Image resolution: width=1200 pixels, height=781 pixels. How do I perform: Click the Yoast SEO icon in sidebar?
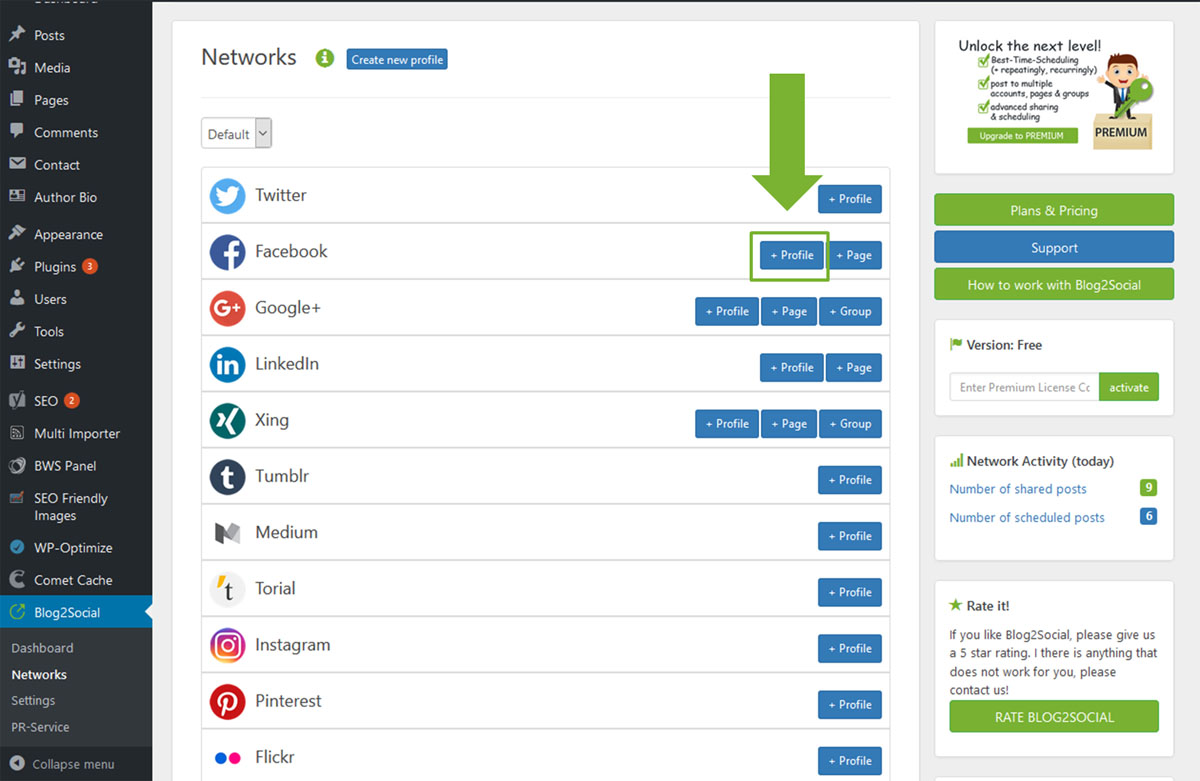click(x=17, y=401)
